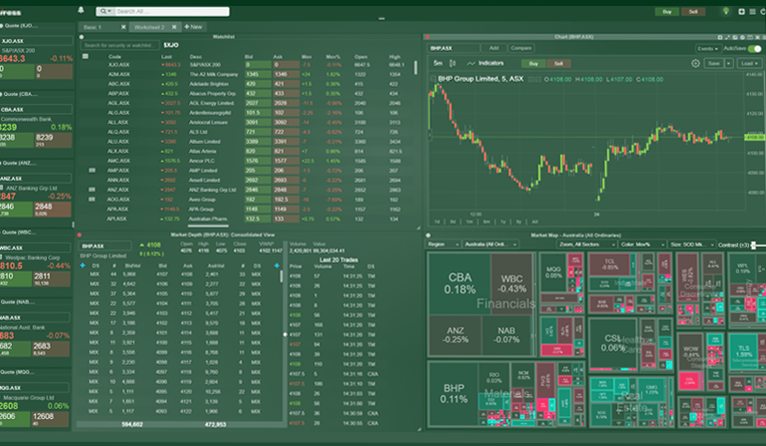Open the Market Map Region dropdown

pos(443,244)
